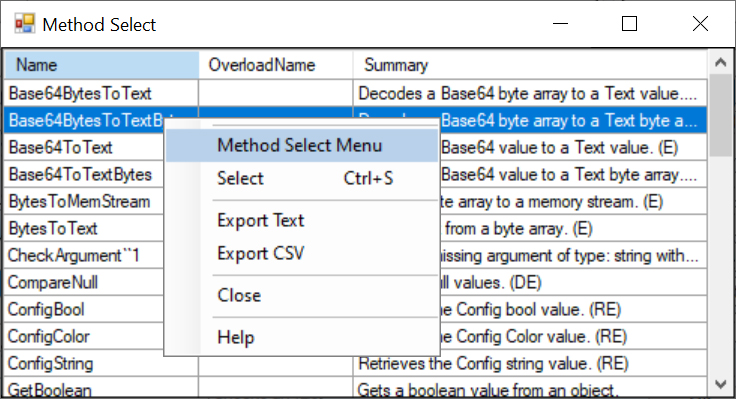
Task: Click the Method Select Menu header item
Action: pos(302,146)
